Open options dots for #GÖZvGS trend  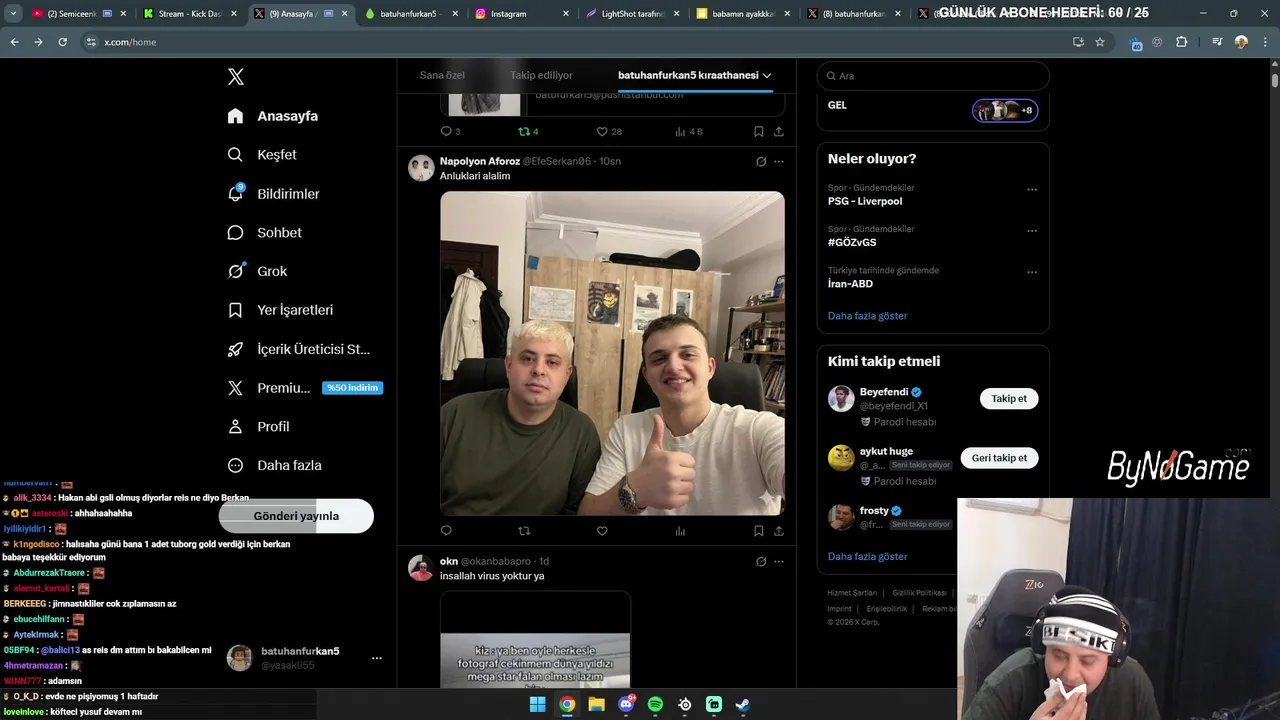pos(1032,230)
